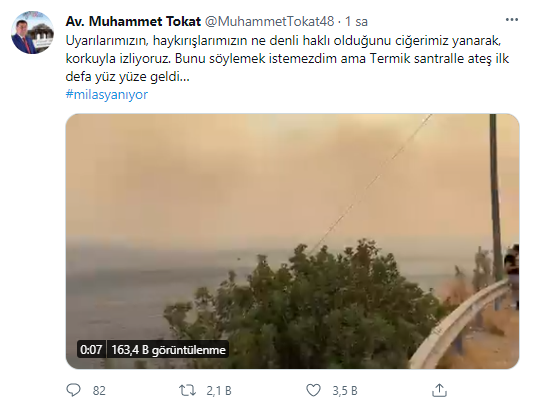Click the @MuhammetTokat48 handle

[269, 21]
